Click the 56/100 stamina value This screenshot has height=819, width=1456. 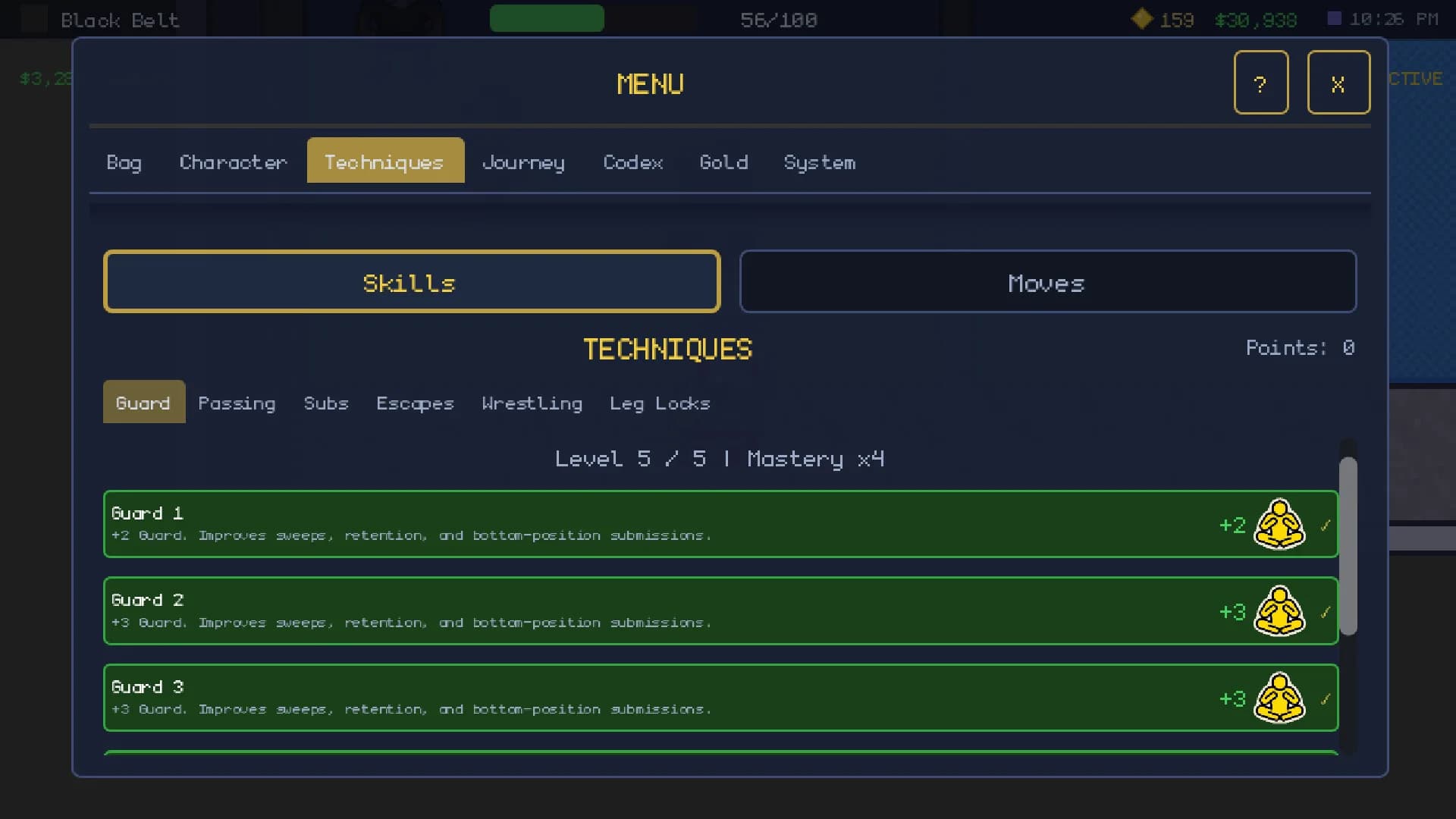coord(779,20)
